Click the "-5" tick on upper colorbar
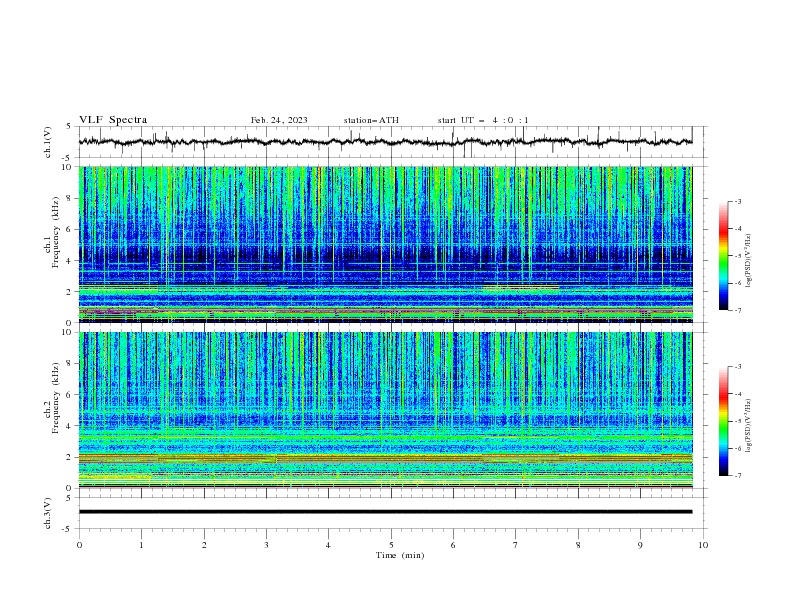Viewport: 792px width, 612px height. click(738, 256)
